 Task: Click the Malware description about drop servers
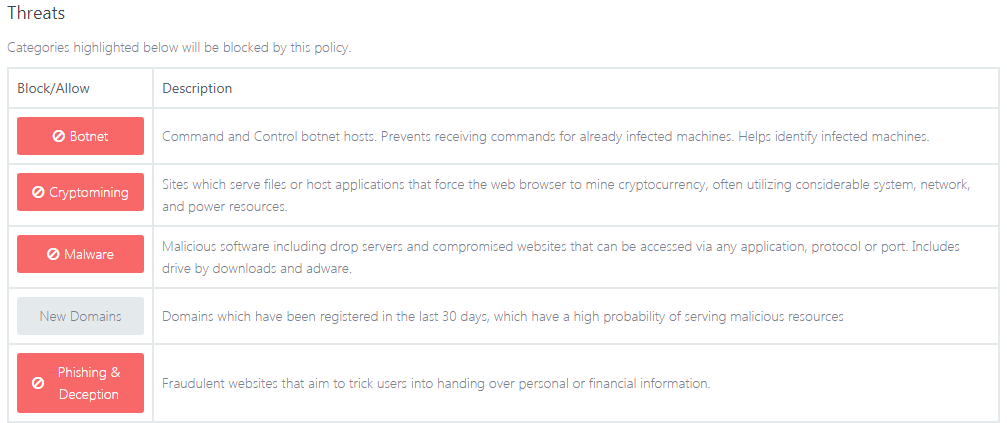[561, 258]
